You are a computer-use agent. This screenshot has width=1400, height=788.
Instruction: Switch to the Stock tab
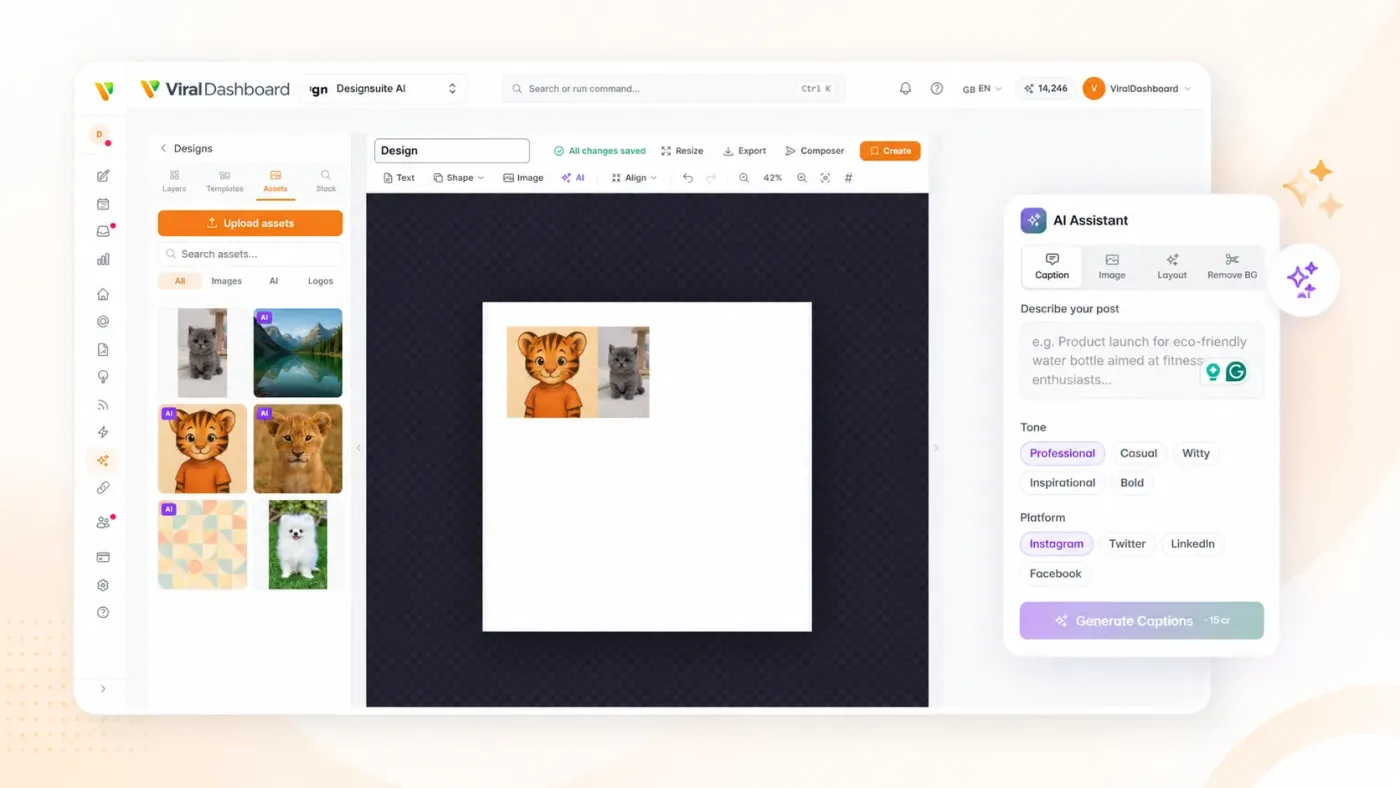(x=326, y=181)
